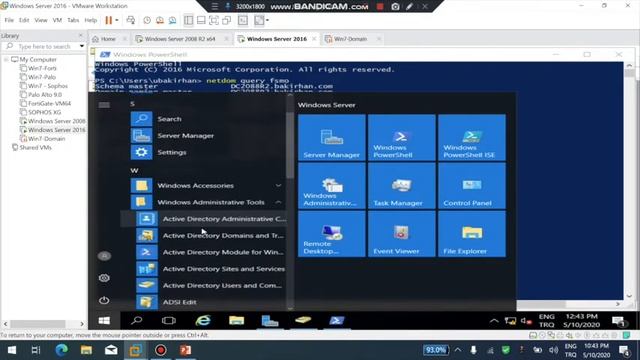Open Microsoft Edge on the host taskbar

click(x=62, y=350)
